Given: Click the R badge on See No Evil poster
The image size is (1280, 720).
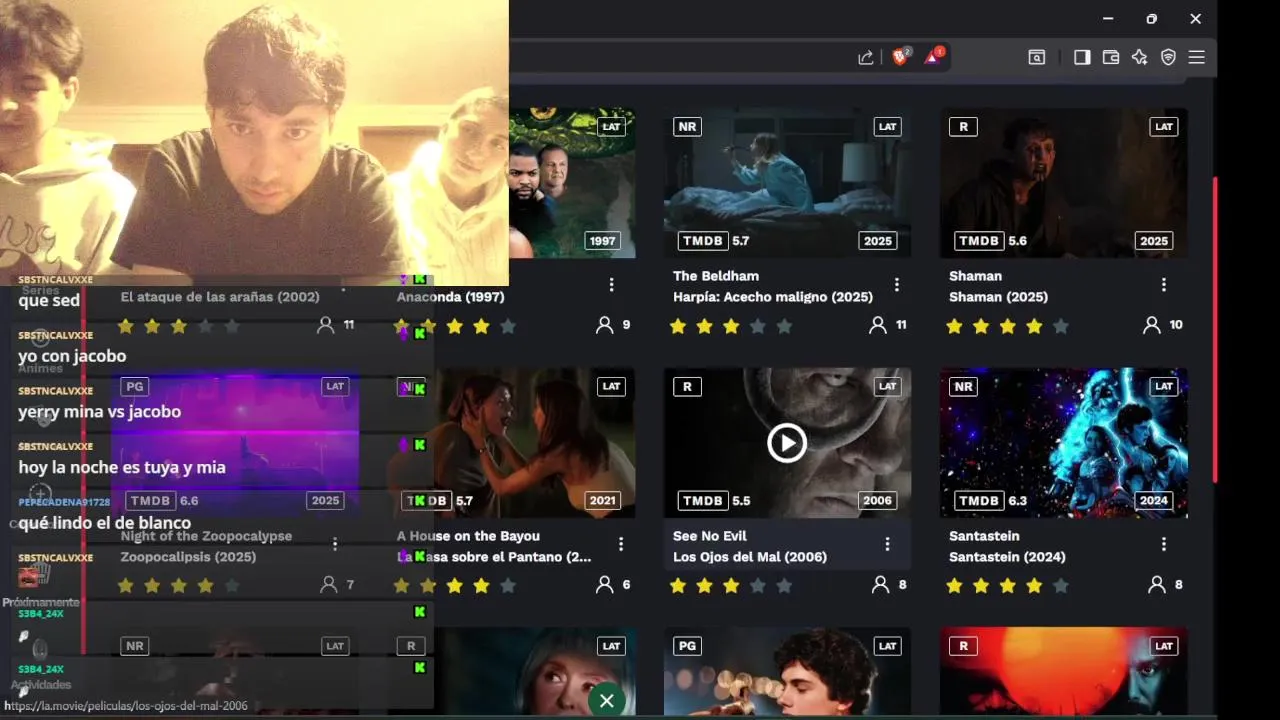Looking at the screenshot, I should [687, 386].
